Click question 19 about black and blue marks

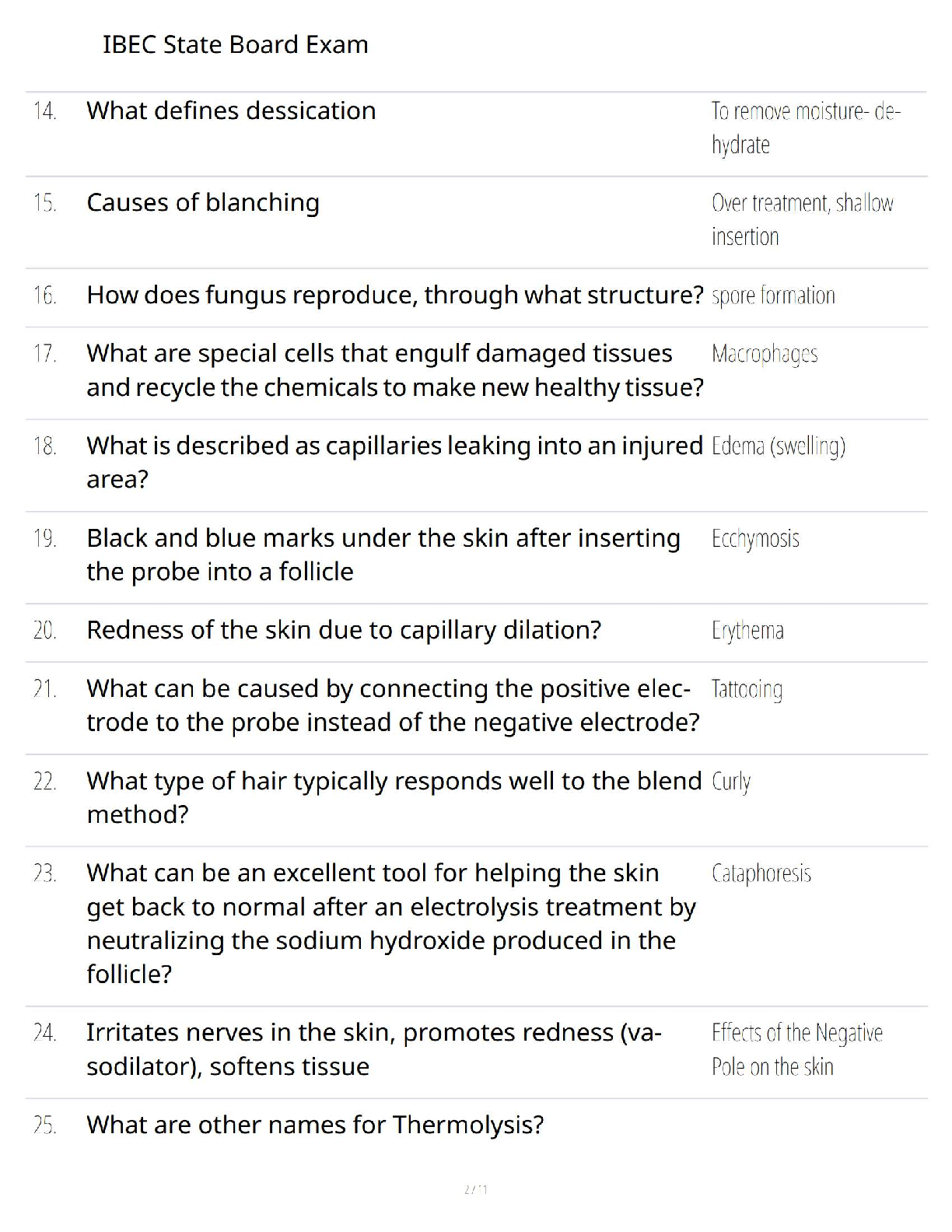[383, 555]
